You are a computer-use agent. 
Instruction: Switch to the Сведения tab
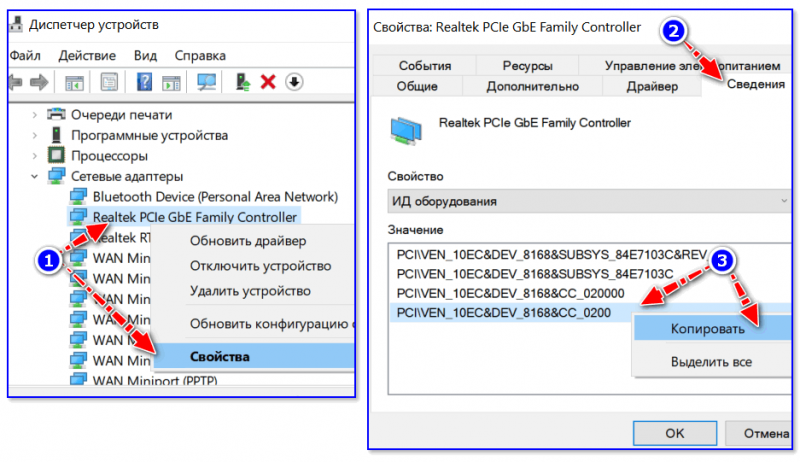pyautogui.click(x=756, y=84)
